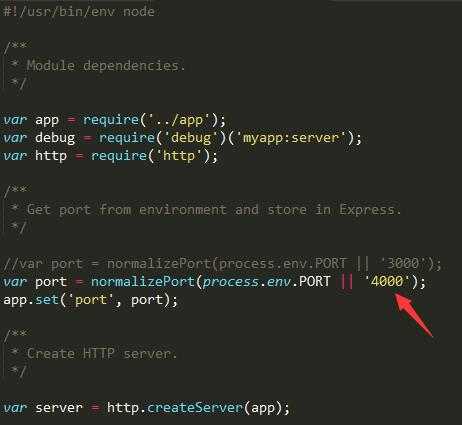Click the 'Module dependencies.' comment text
This screenshot has height=425, width=462.
pos(106,65)
